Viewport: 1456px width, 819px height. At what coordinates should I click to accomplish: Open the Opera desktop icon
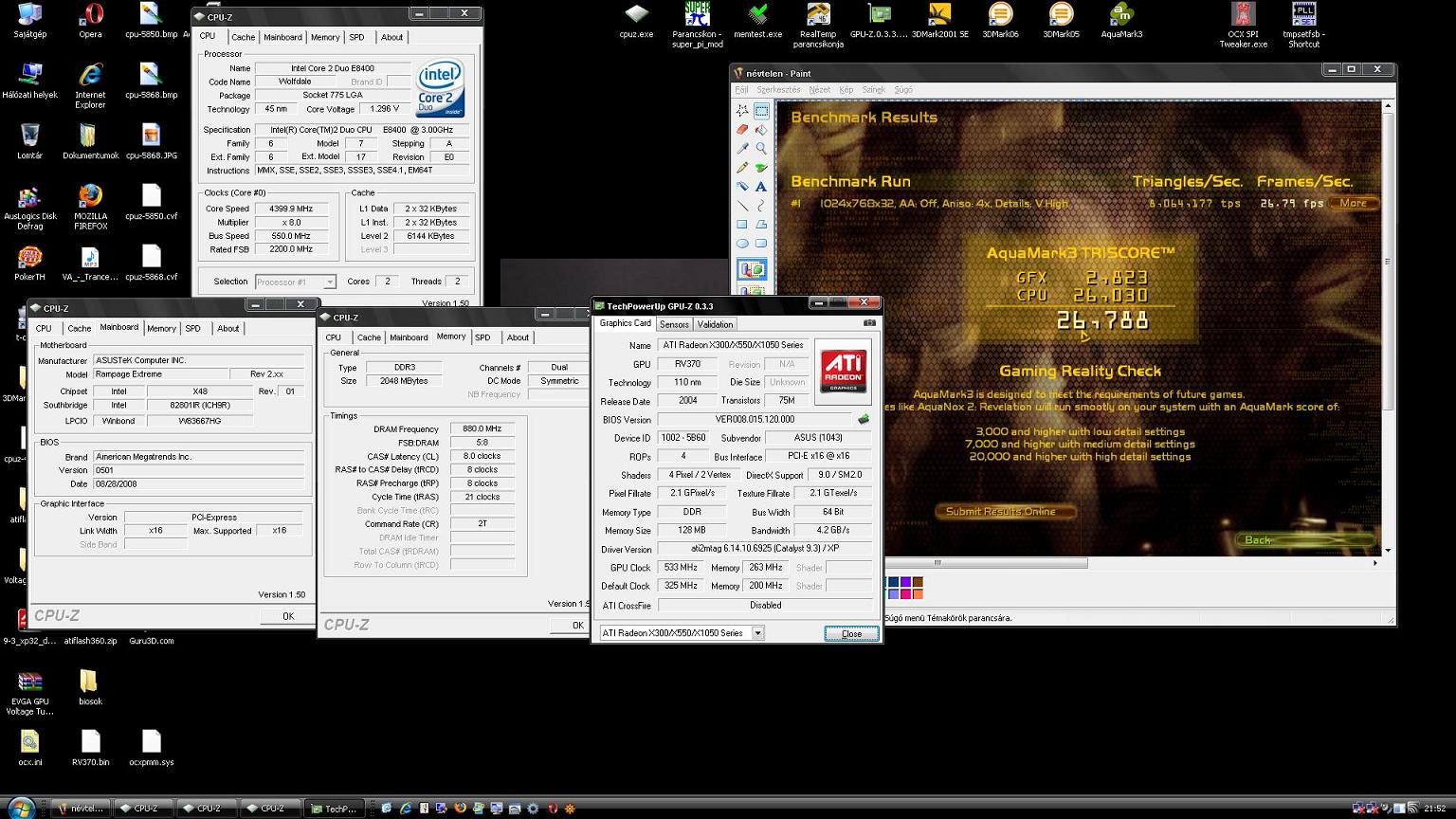tap(91, 21)
